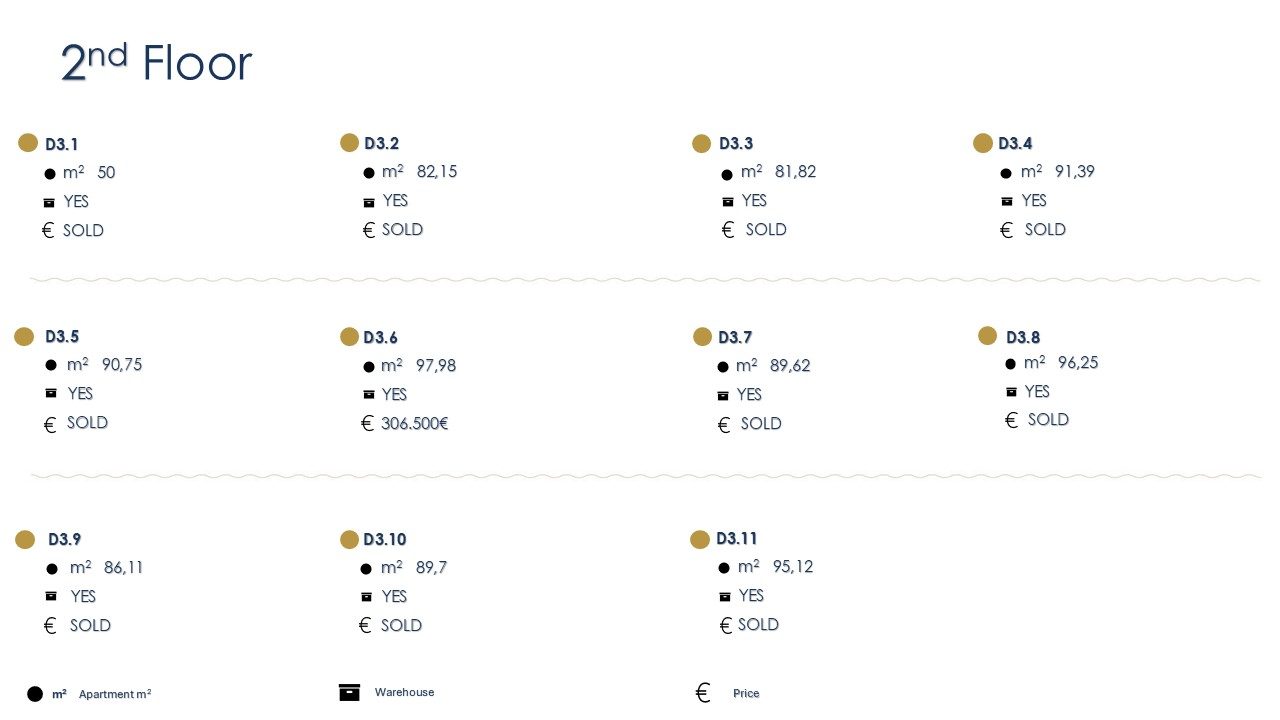This screenshot has height=720, width=1280.
Task: Click SOLD status under D3.7
Action: coord(761,424)
